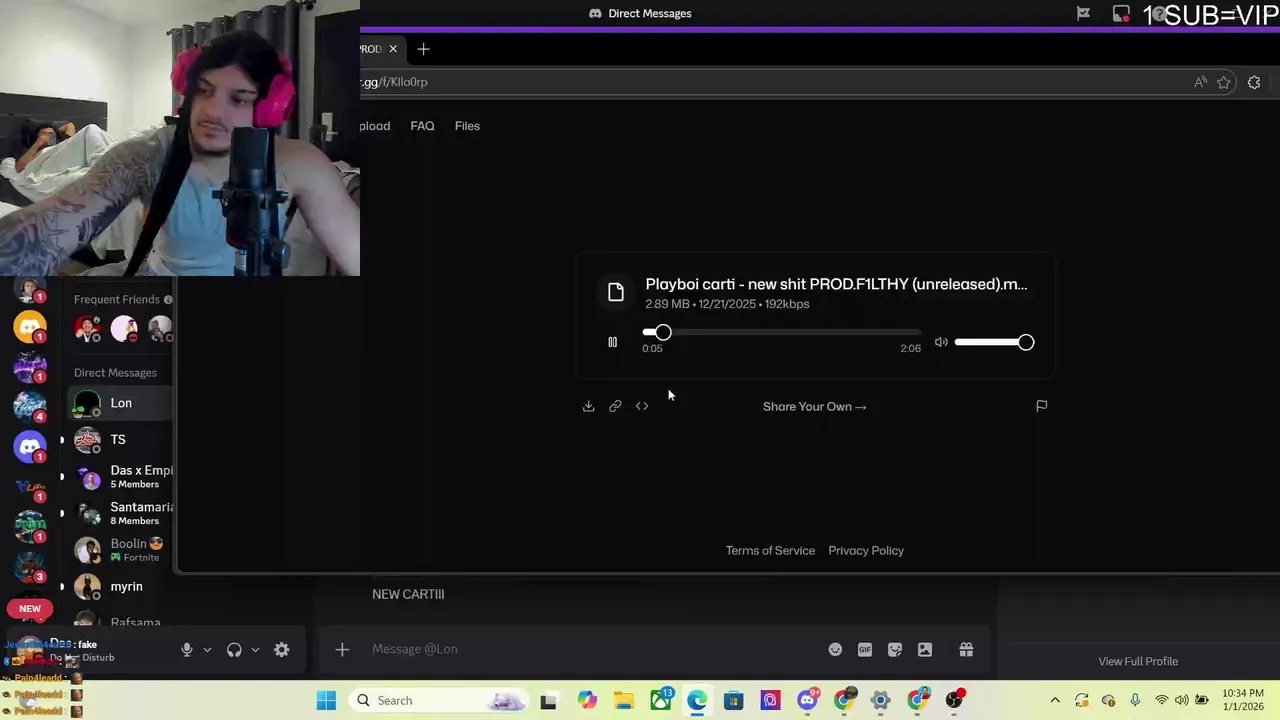Image resolution: width=1280 pixels, height=720 pixels.
Task: Open system tray volume icon
Action: click(1181, 700)
